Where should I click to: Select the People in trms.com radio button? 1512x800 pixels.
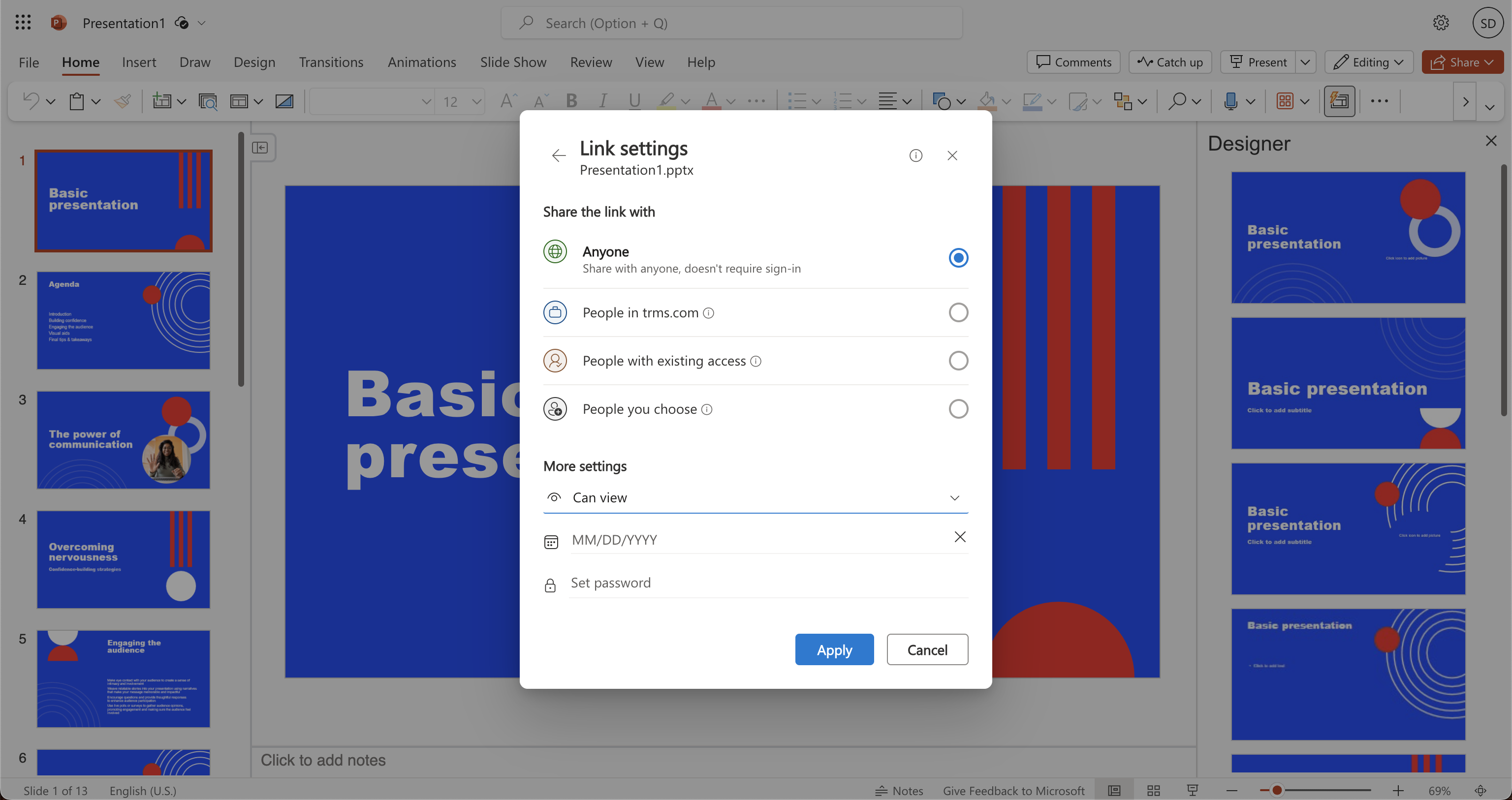coord(958,313)
